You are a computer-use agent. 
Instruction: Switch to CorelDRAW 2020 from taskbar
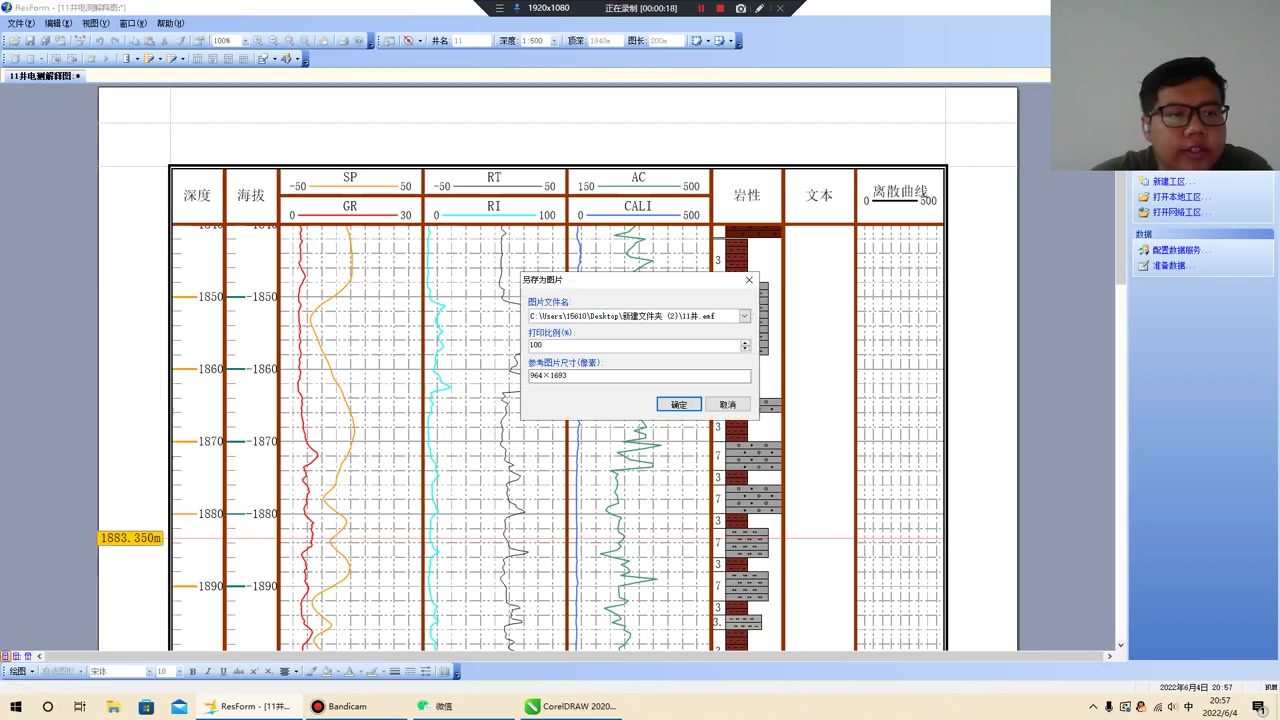pos(571,706)
